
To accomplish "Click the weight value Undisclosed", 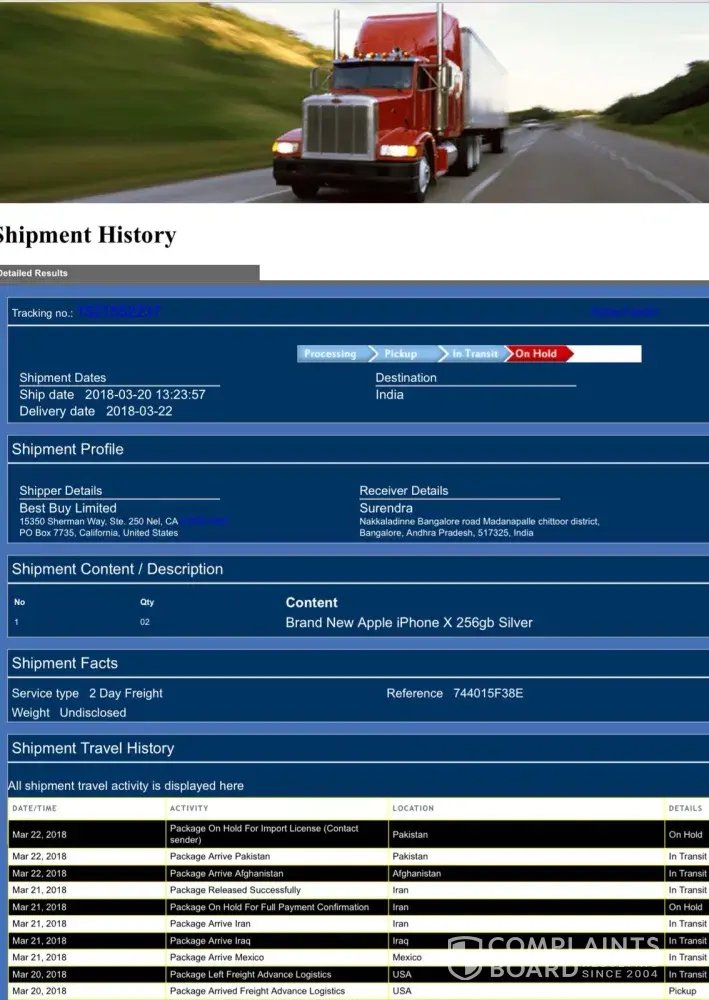I will [92, 712].
